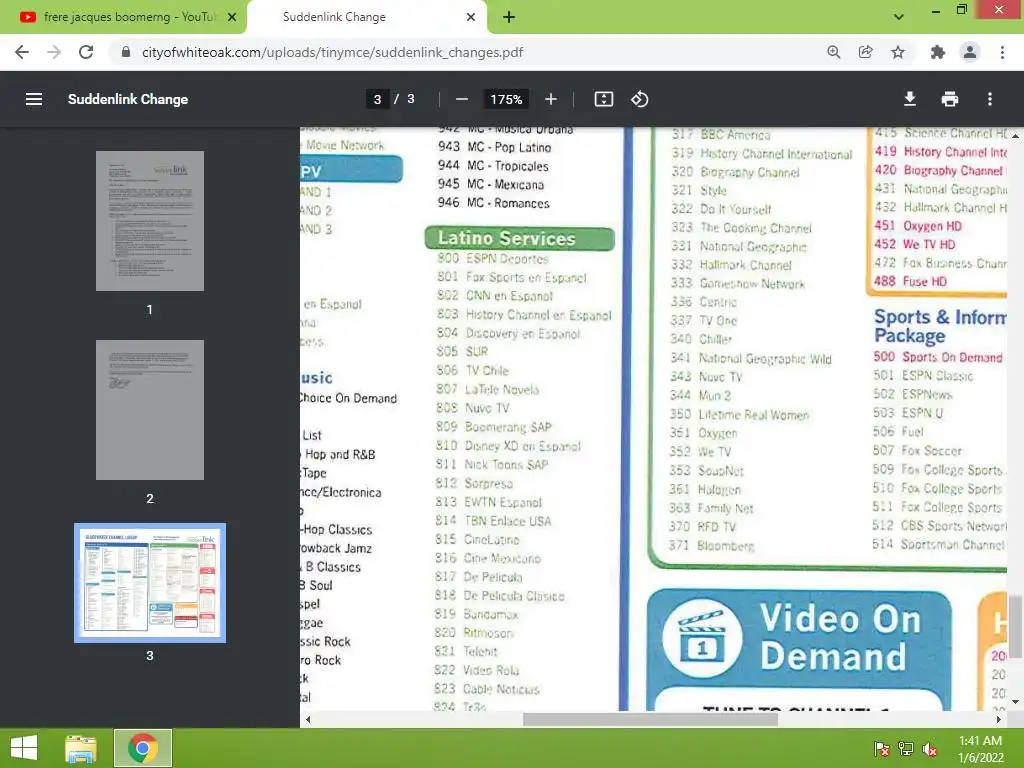The width and height of the screenshot is (1024, 768).
Task: Print the PDF document
Action: pyautogui.click(x=950, y=99)
